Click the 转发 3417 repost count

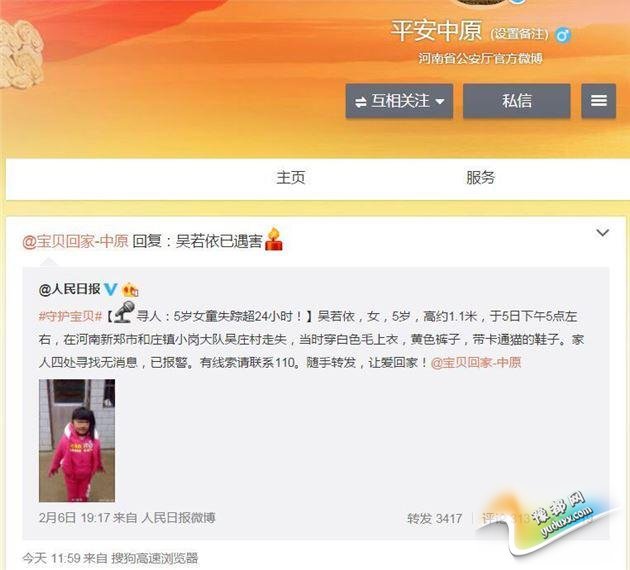(434, 519)
